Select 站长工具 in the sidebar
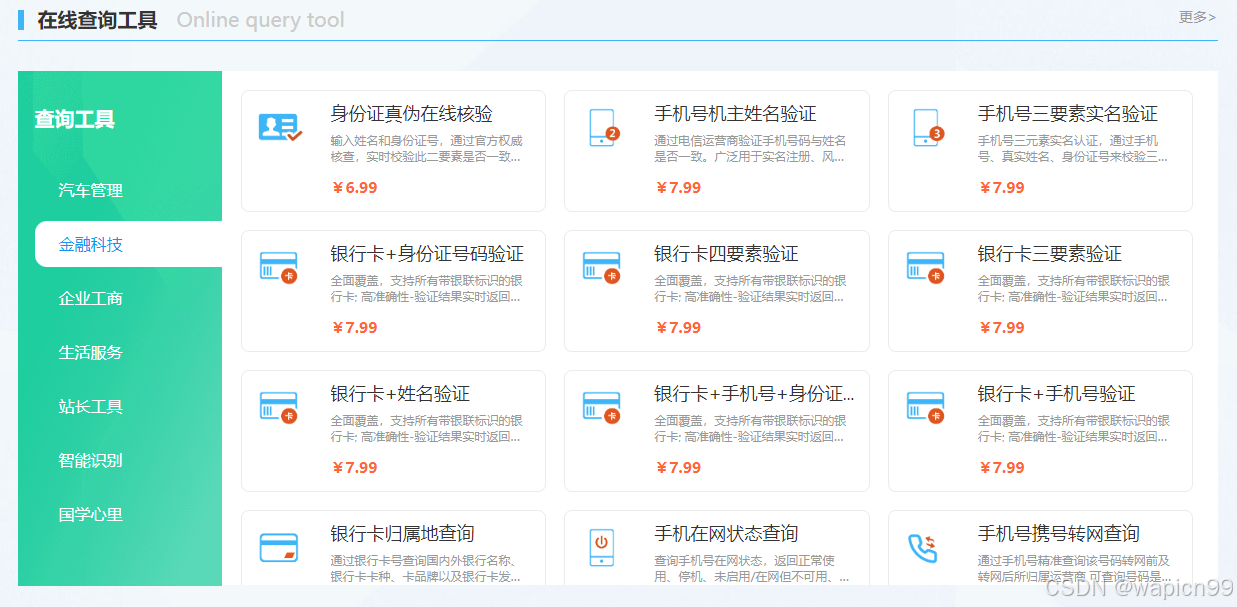Viewport: 1237px width, 607px height. click(x=91, y=406)
